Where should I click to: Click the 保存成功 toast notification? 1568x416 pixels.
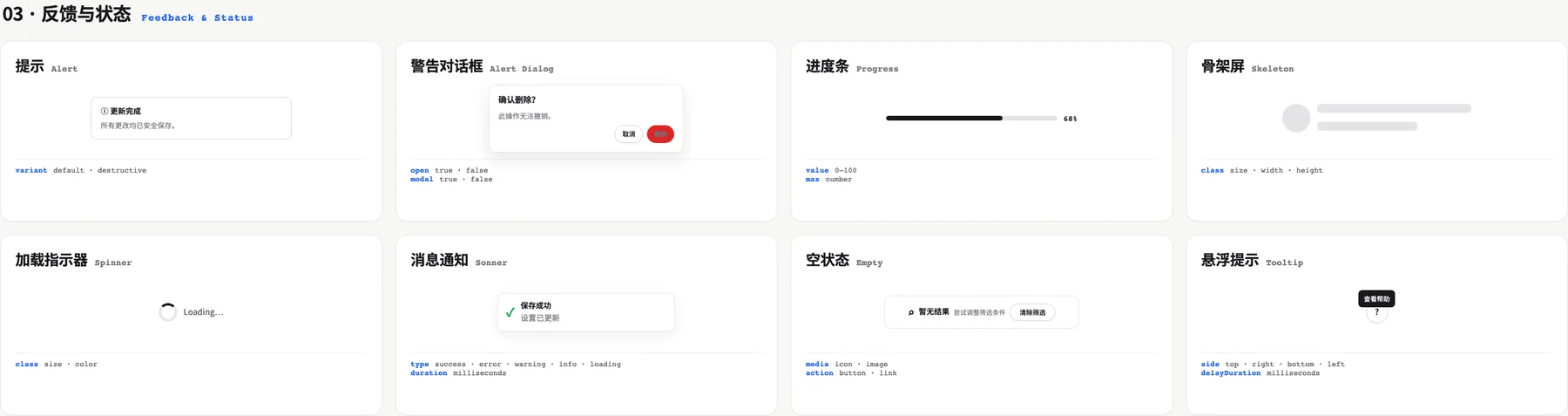[x=586, y=312]
